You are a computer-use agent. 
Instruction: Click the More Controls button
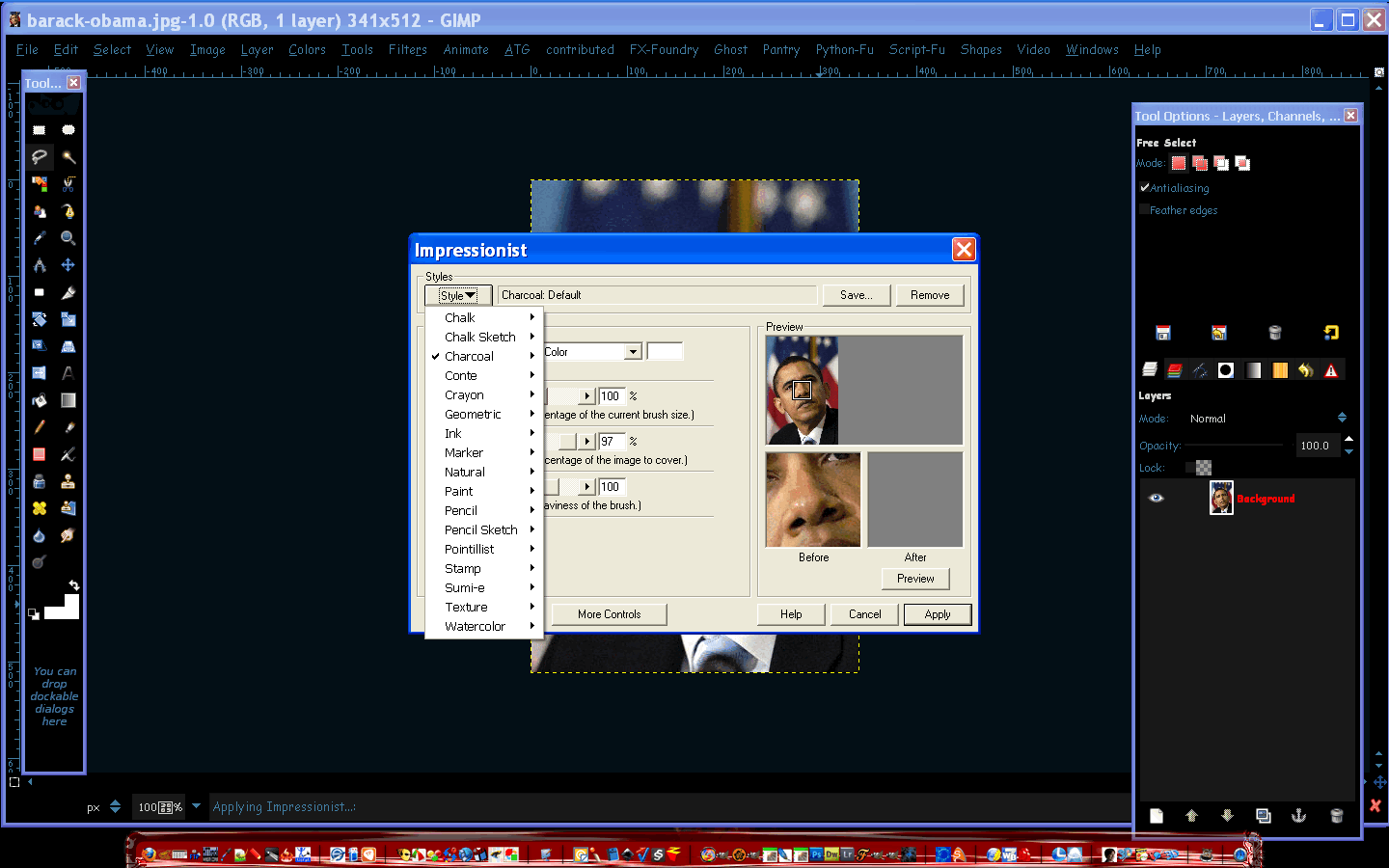coord(609,614)
